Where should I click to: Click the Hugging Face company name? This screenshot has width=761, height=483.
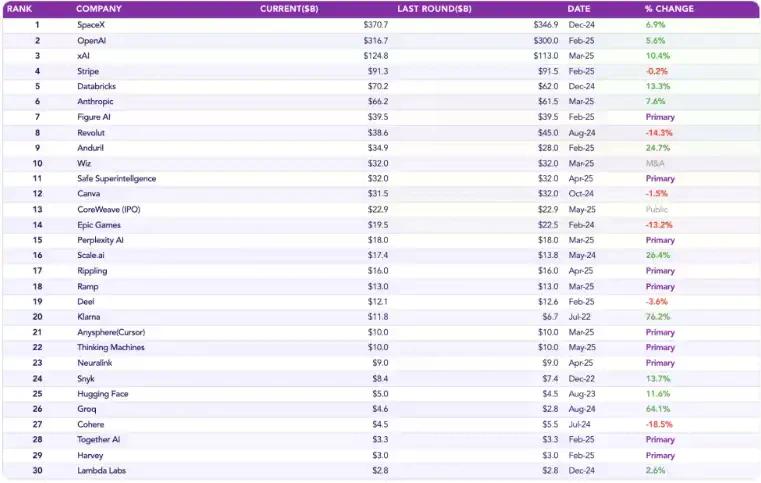pos(103,394)
